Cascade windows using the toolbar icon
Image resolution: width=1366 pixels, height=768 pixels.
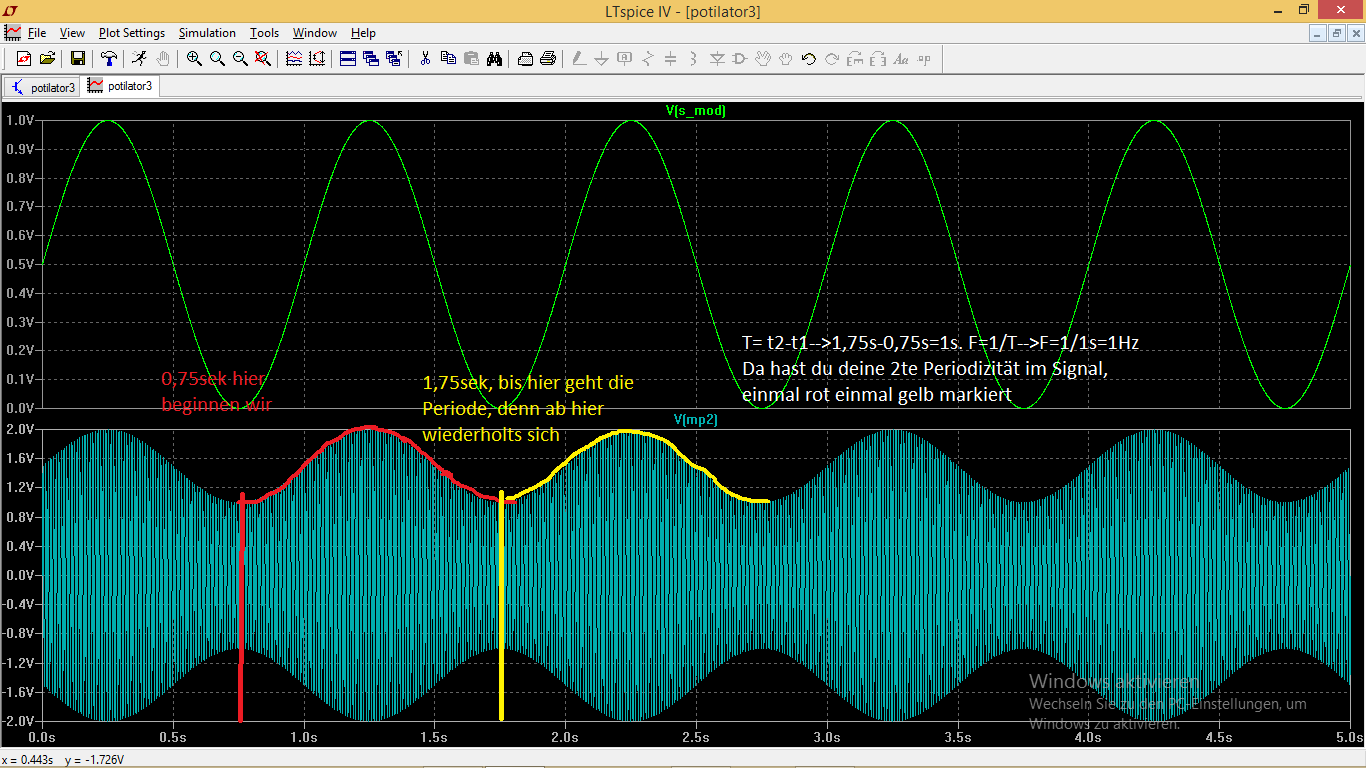click(x=371, y=59)
